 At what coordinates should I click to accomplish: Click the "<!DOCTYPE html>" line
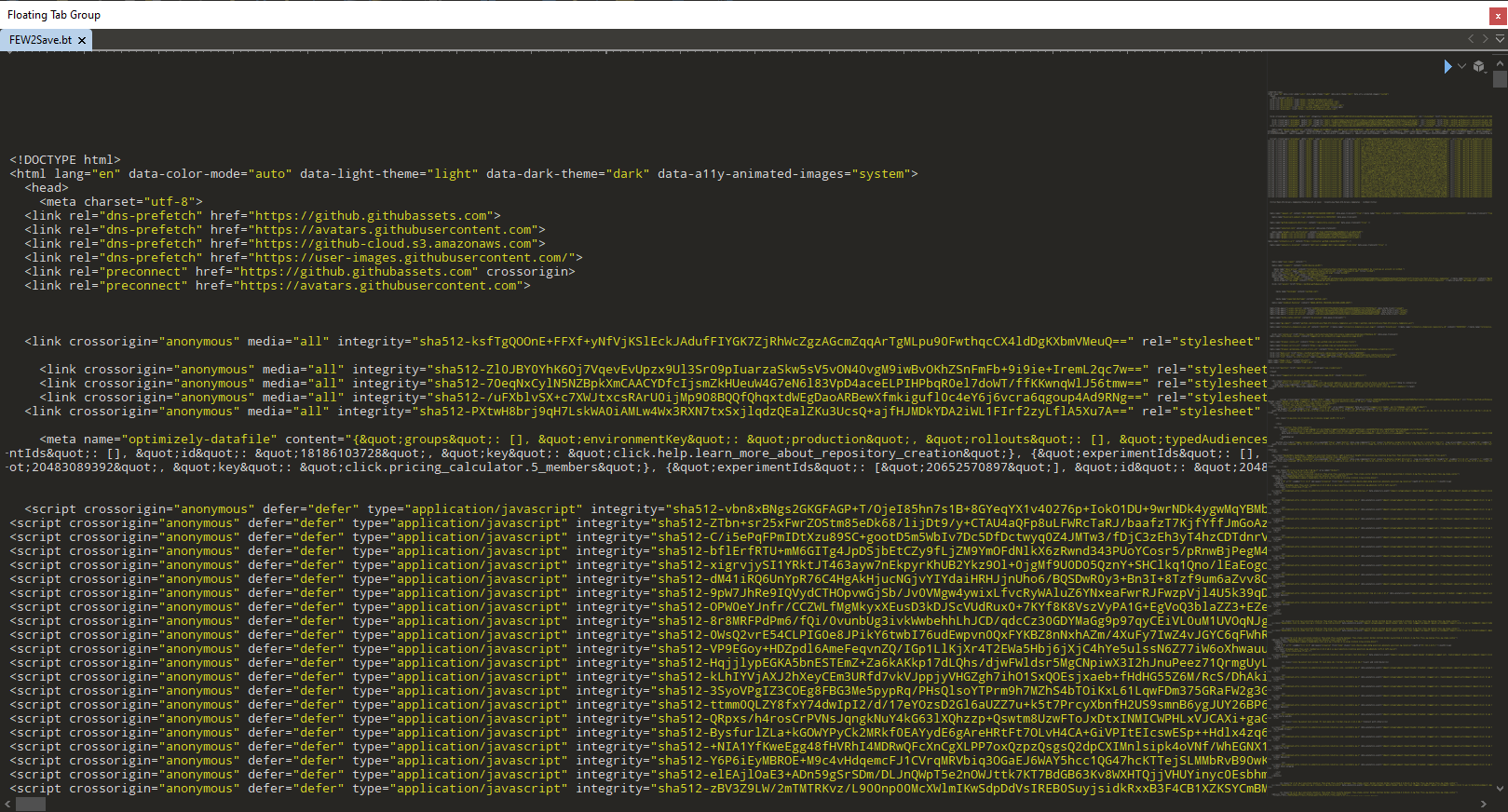click(65, 160)
